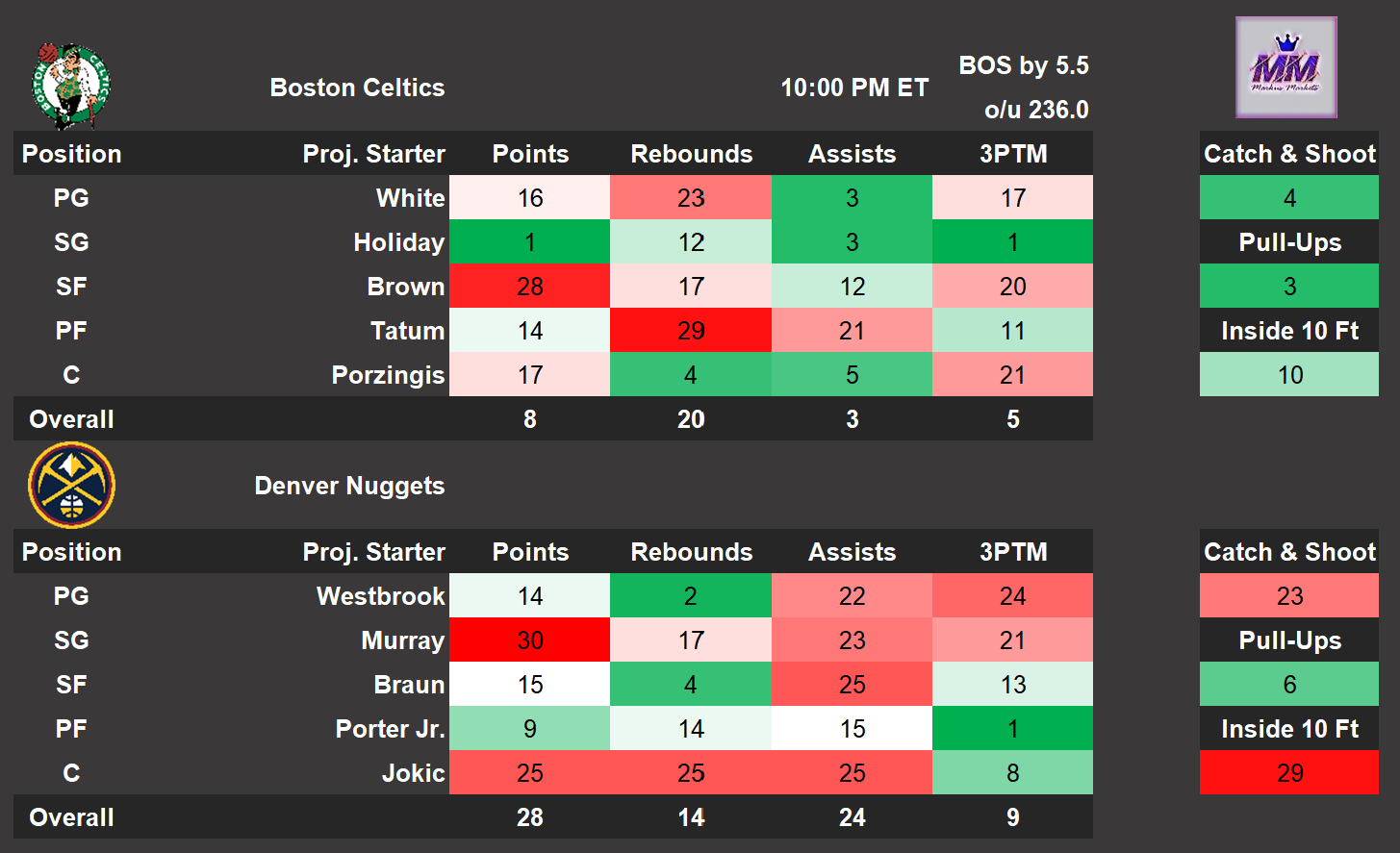Image resolution: width=1400 pixels, height=853 pixels.
Task: Click the Denver Nuggets team name
Action: (349, 486)
